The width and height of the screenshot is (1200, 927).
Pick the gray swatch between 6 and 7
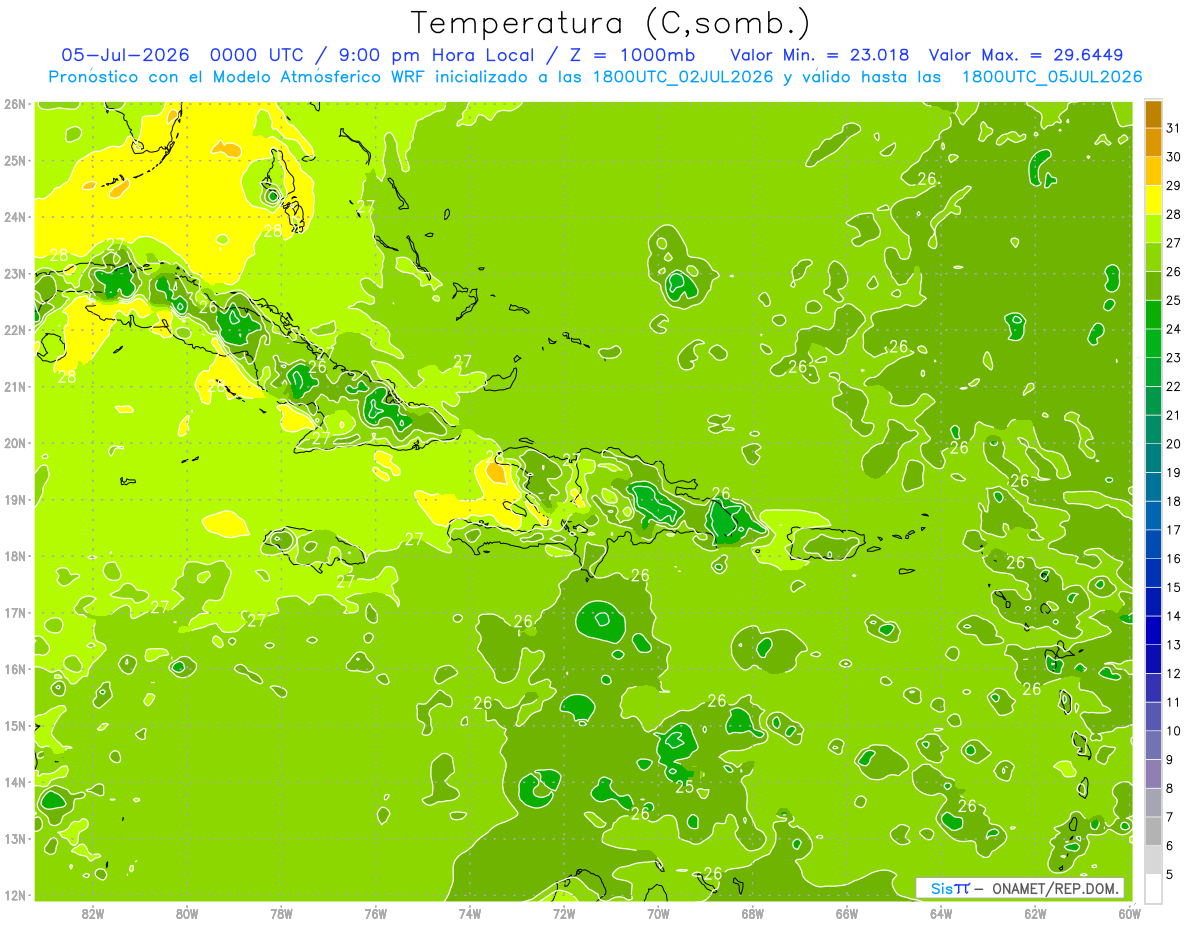point(1153,831)
